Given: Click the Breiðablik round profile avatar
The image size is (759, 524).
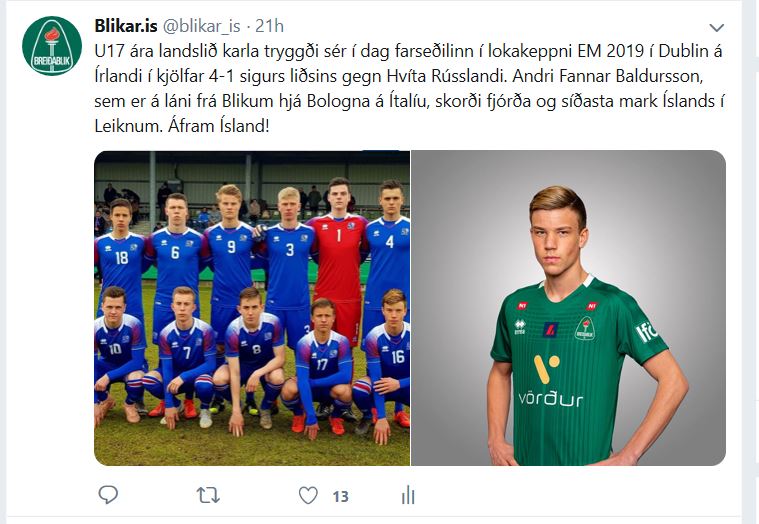Looking at the screenshot, I should [x=52, y=46].
